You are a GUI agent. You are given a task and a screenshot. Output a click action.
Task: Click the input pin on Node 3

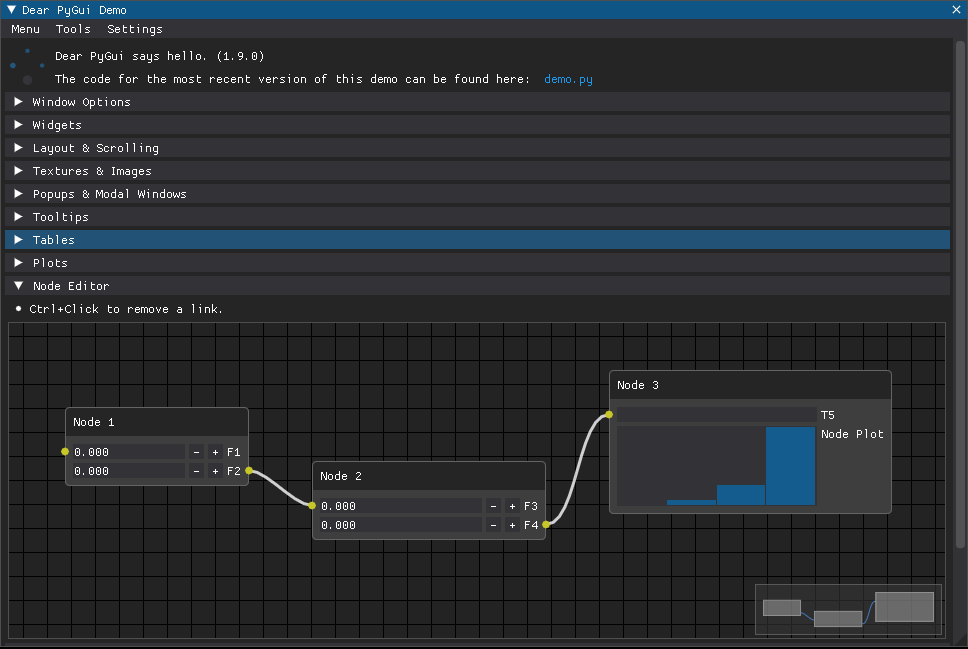point(607,413)
